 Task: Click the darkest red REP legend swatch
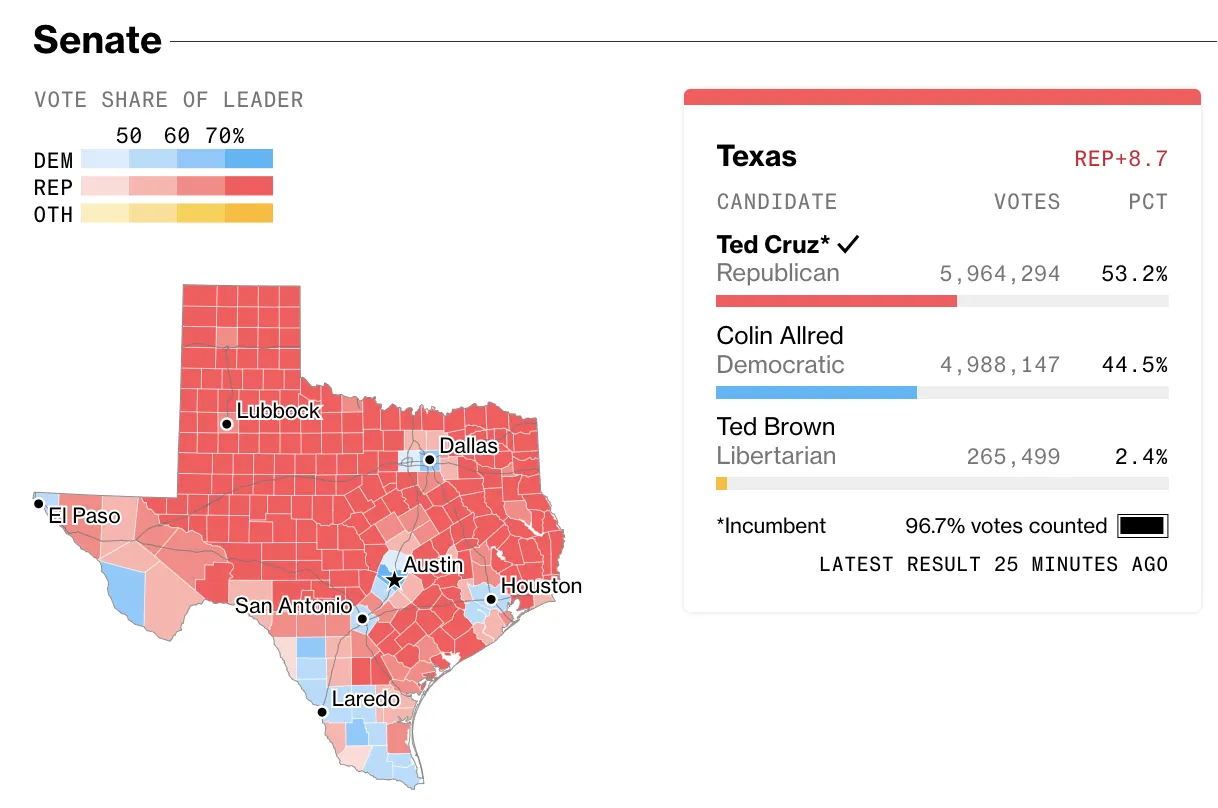click(x=249, y=186)
